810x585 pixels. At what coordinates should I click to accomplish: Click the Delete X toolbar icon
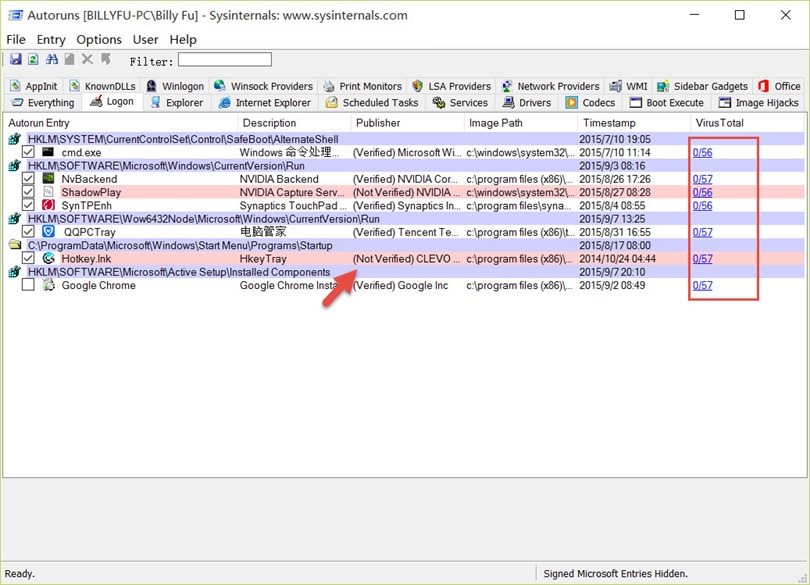point(87,59)
